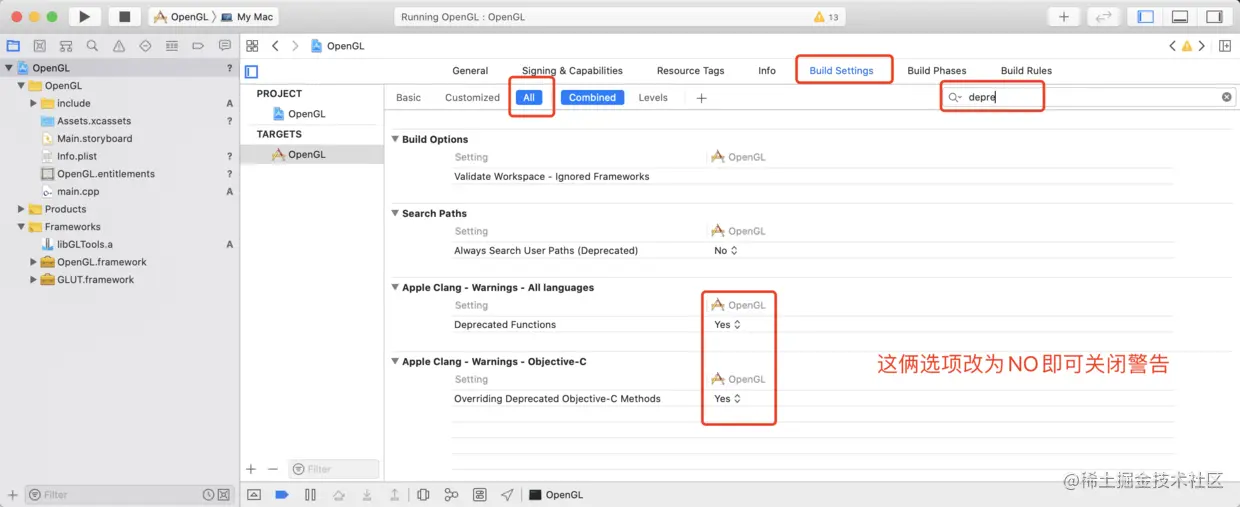Collapse Apple Clang Warnings All languages section
The width and height of the screenshot is (1240, 507).
click(395, 287)
